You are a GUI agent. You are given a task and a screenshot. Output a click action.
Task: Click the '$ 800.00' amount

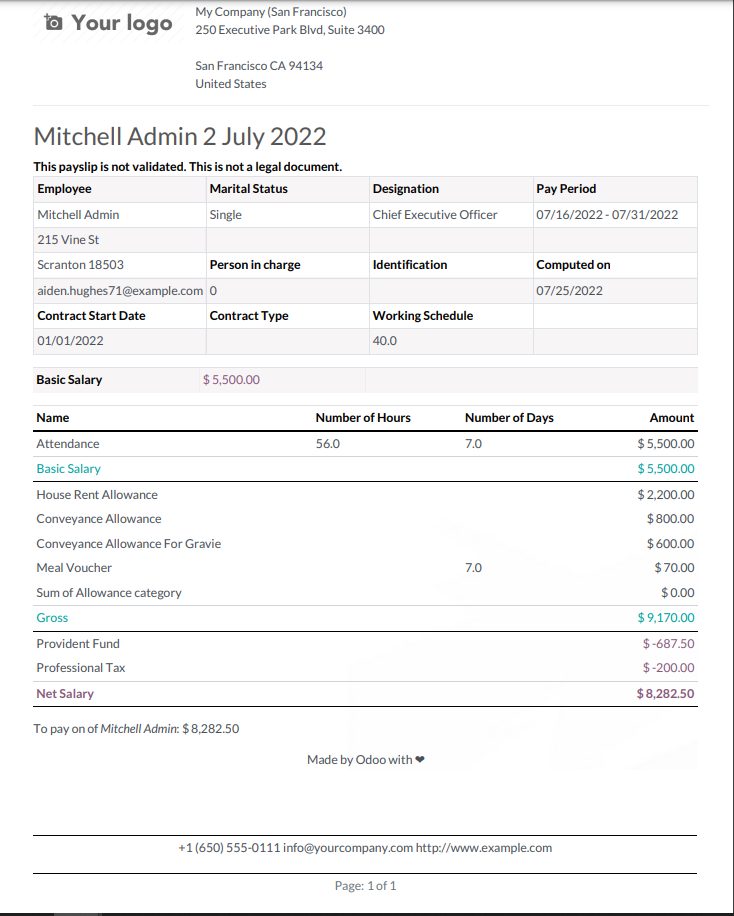[x=670, y=519]
